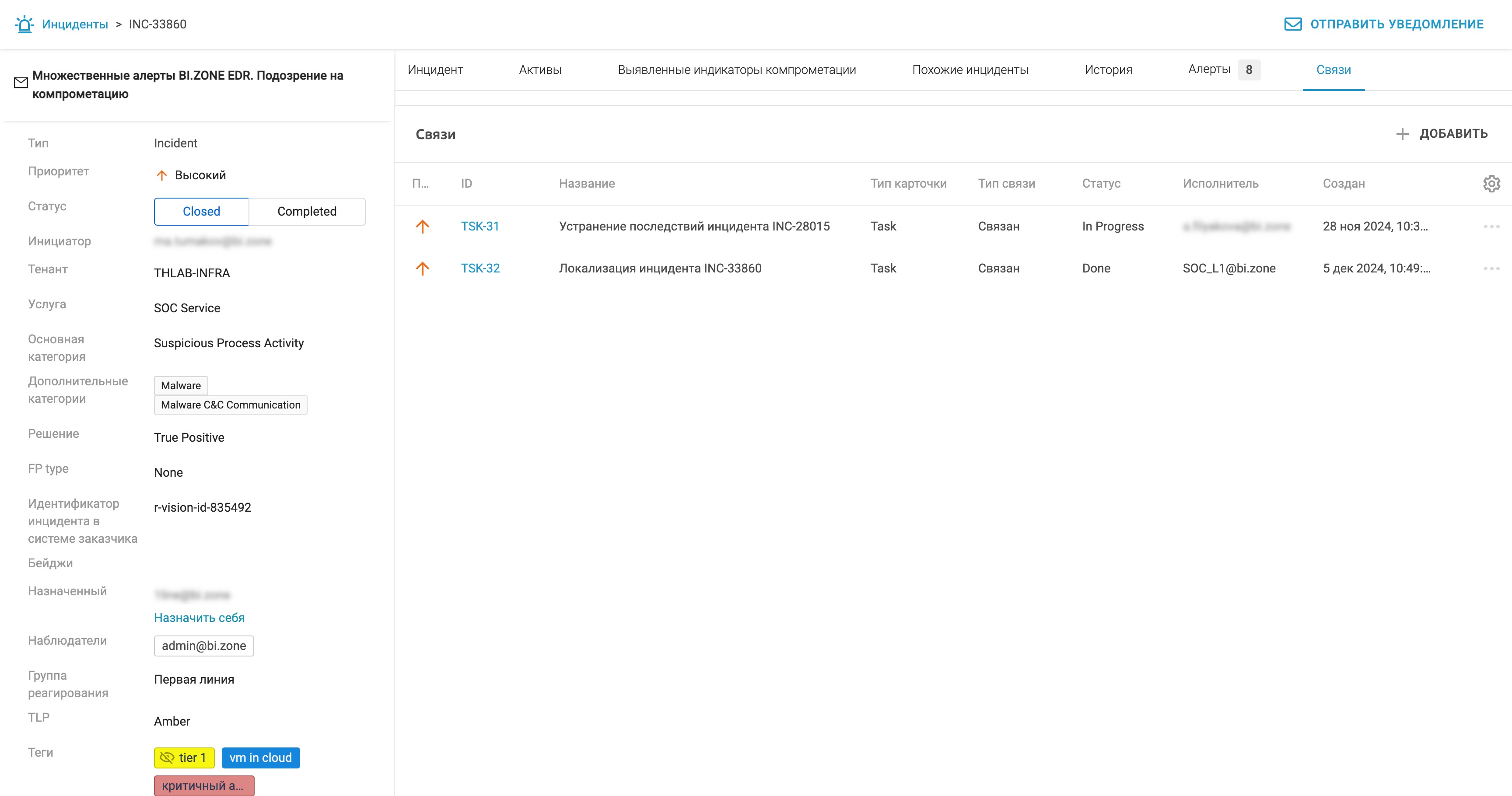Click the orange arrow next to Высокий priority
This screenshot has height=796, width=1512.
[x=162, y=175]
